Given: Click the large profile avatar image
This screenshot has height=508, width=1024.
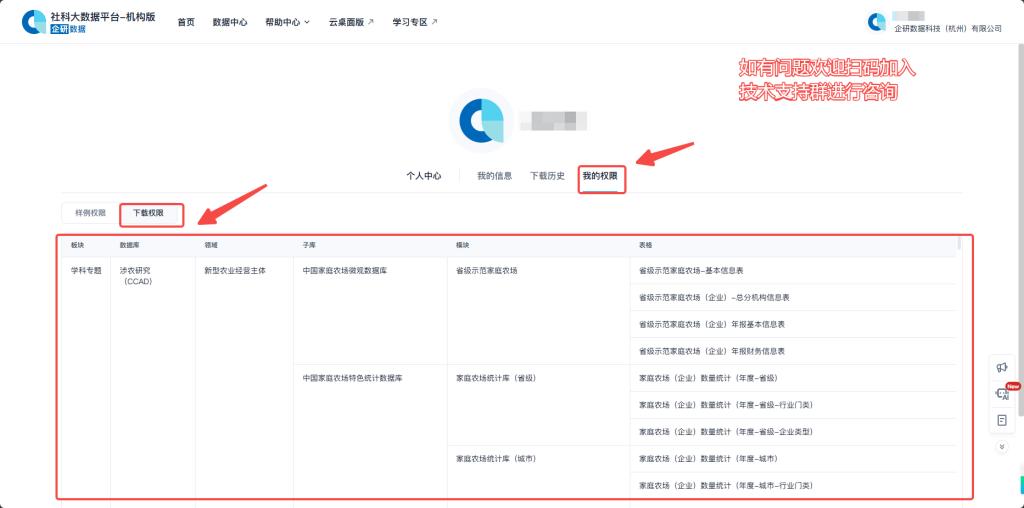Looking at the screenshot, I should coord(482,121).
